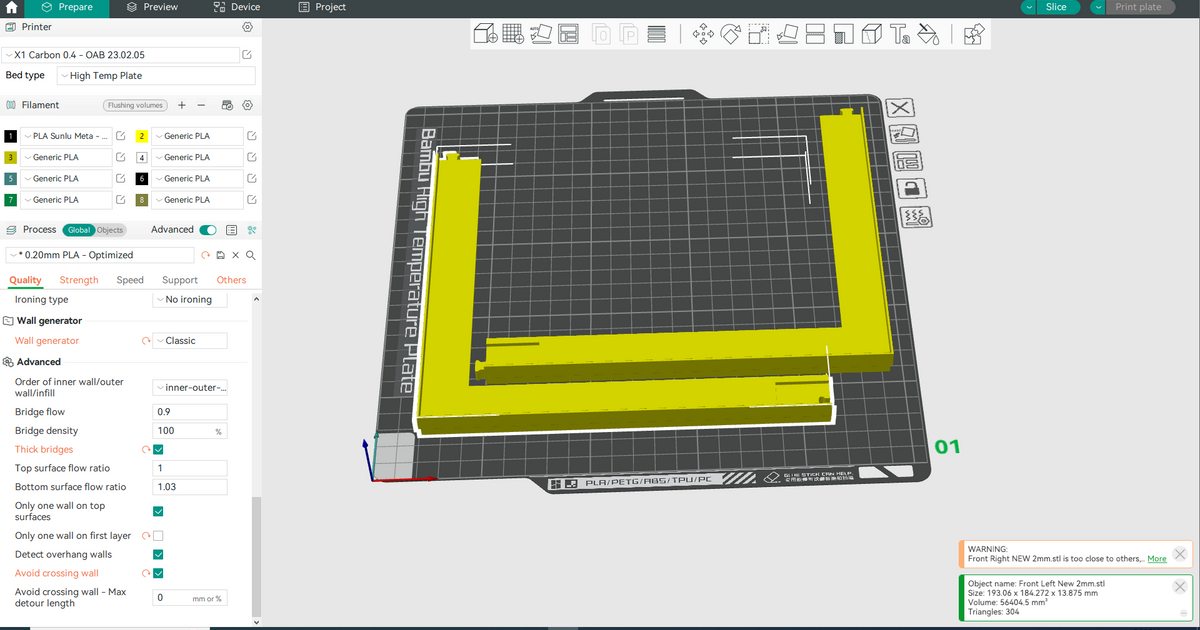This screenshot has height=630, width=1200.
Task: Open the Bed type dropdown
Action: [x=155, y=75]
